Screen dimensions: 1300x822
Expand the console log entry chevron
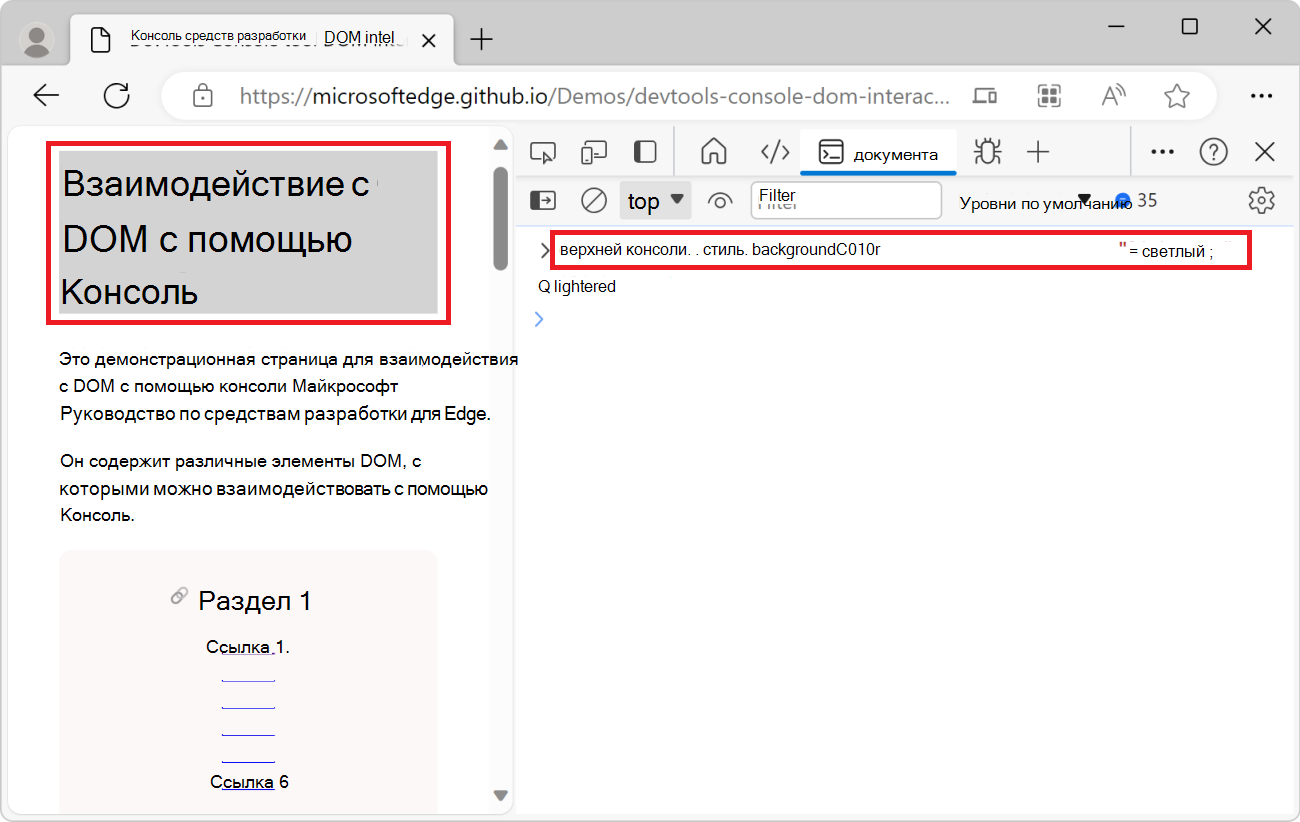(545, 250)
